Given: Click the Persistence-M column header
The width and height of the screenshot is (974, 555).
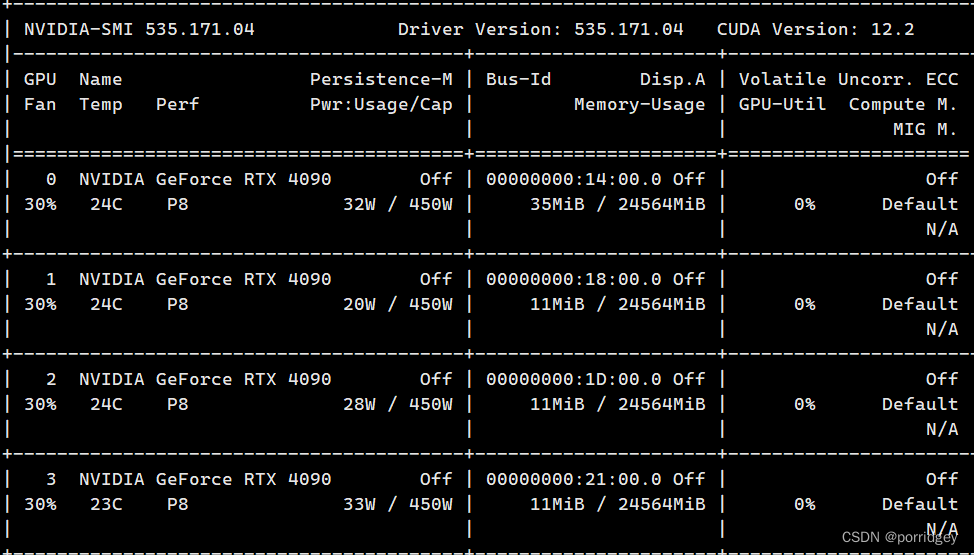Looking at the screenshot, I should coord(381,80).
